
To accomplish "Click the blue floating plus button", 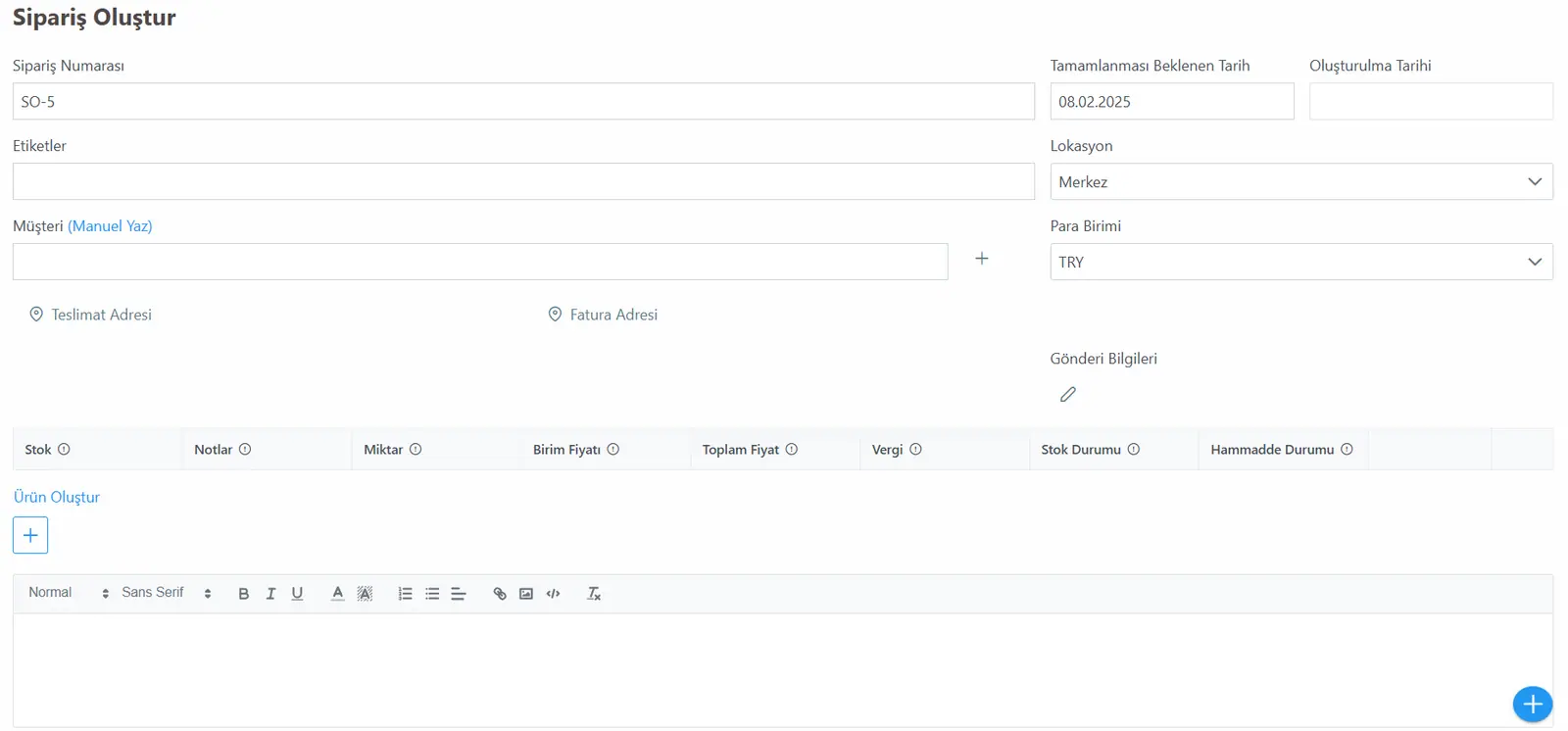I will click(1533, 704).
